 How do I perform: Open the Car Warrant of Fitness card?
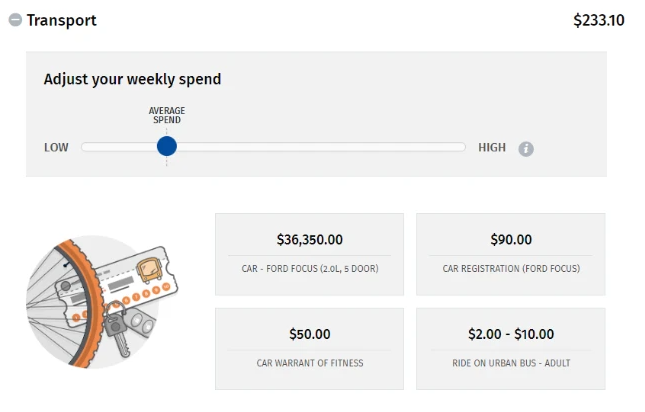(x=309, y=349)
